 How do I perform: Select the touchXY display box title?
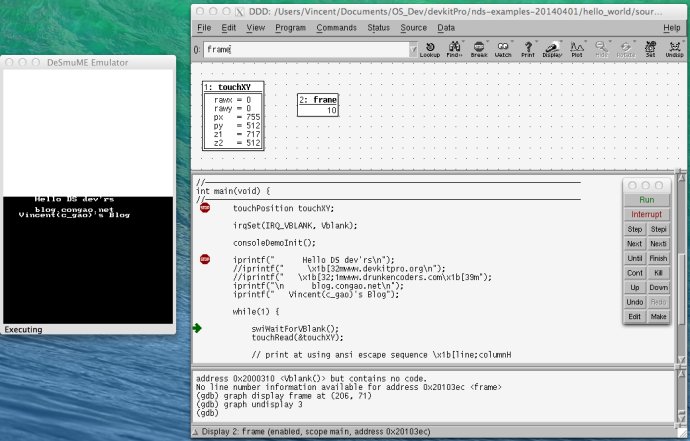pyautogui.click(x=233, y=88)
